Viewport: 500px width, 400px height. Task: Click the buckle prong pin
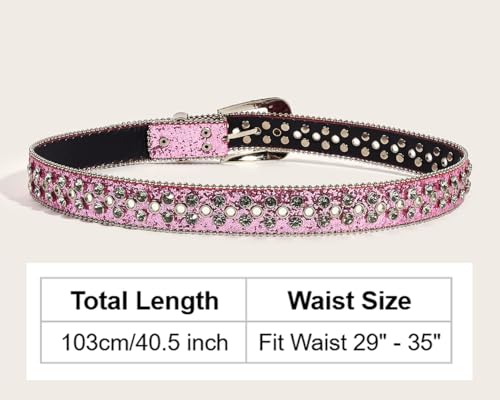click(245, 134)
